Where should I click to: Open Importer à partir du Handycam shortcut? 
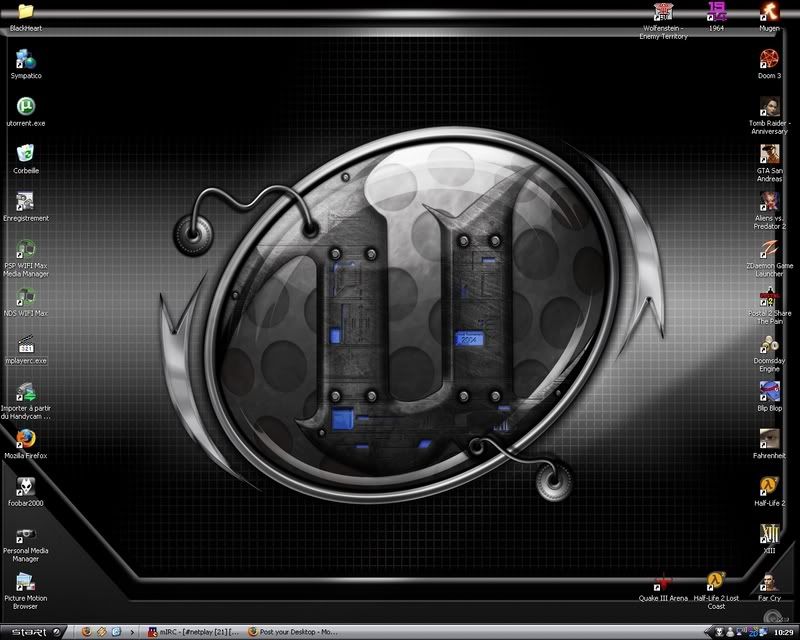[26, 401]
